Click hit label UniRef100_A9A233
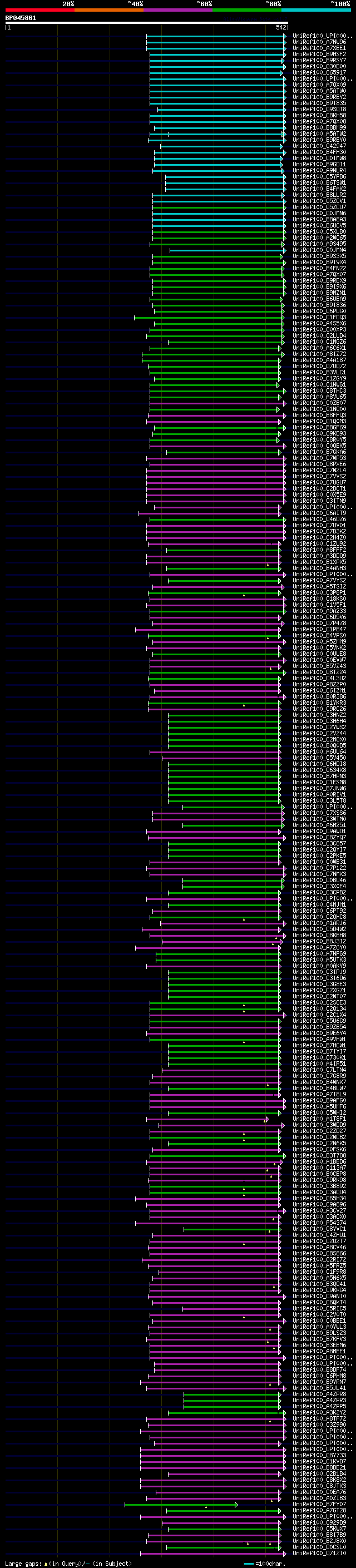Viewport: 356px width, 1568px height. (x=319, y=611)
